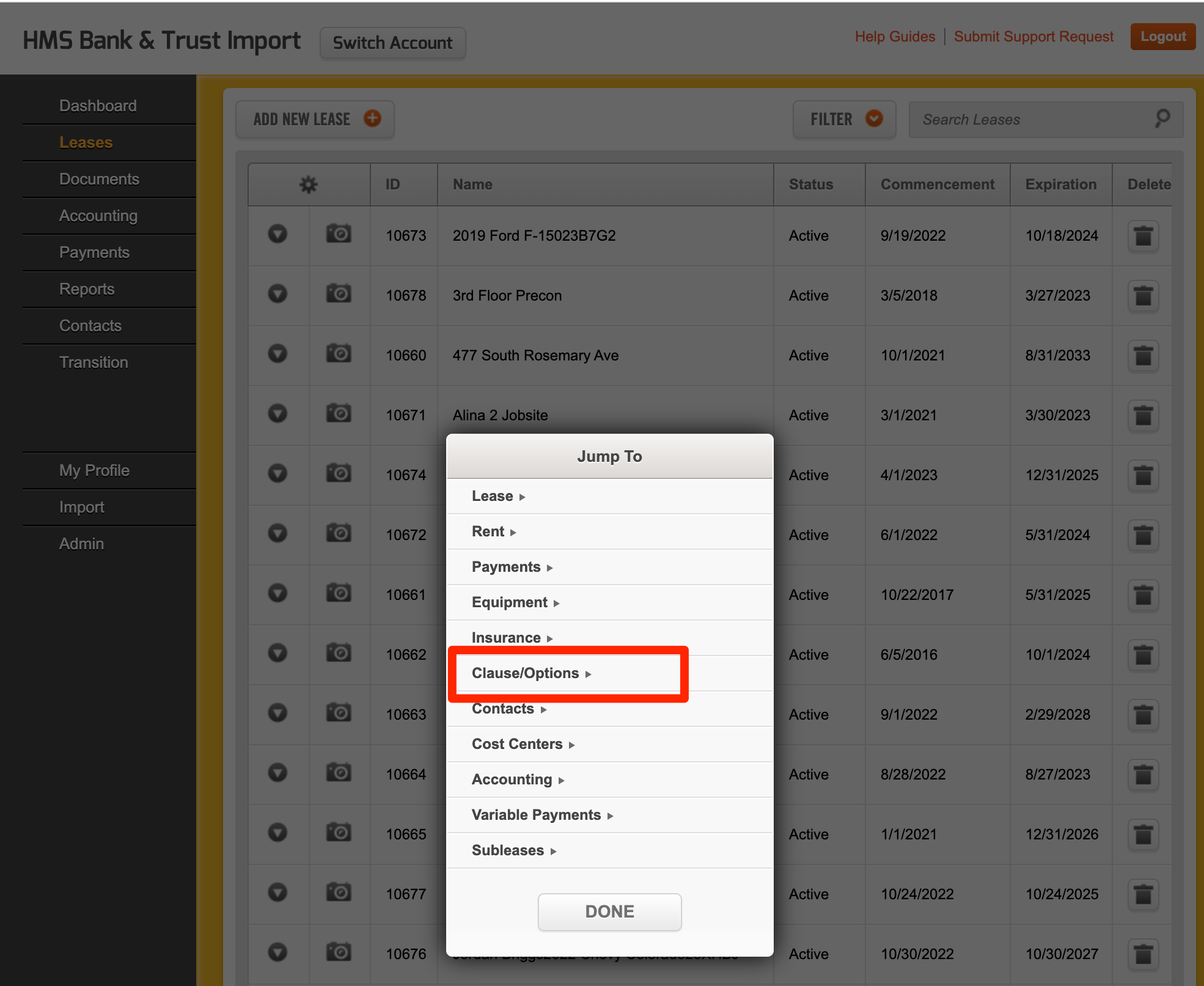
Task: Click the gear settings icon in table header
Action: pyautogui.click(x=309, y=184)
